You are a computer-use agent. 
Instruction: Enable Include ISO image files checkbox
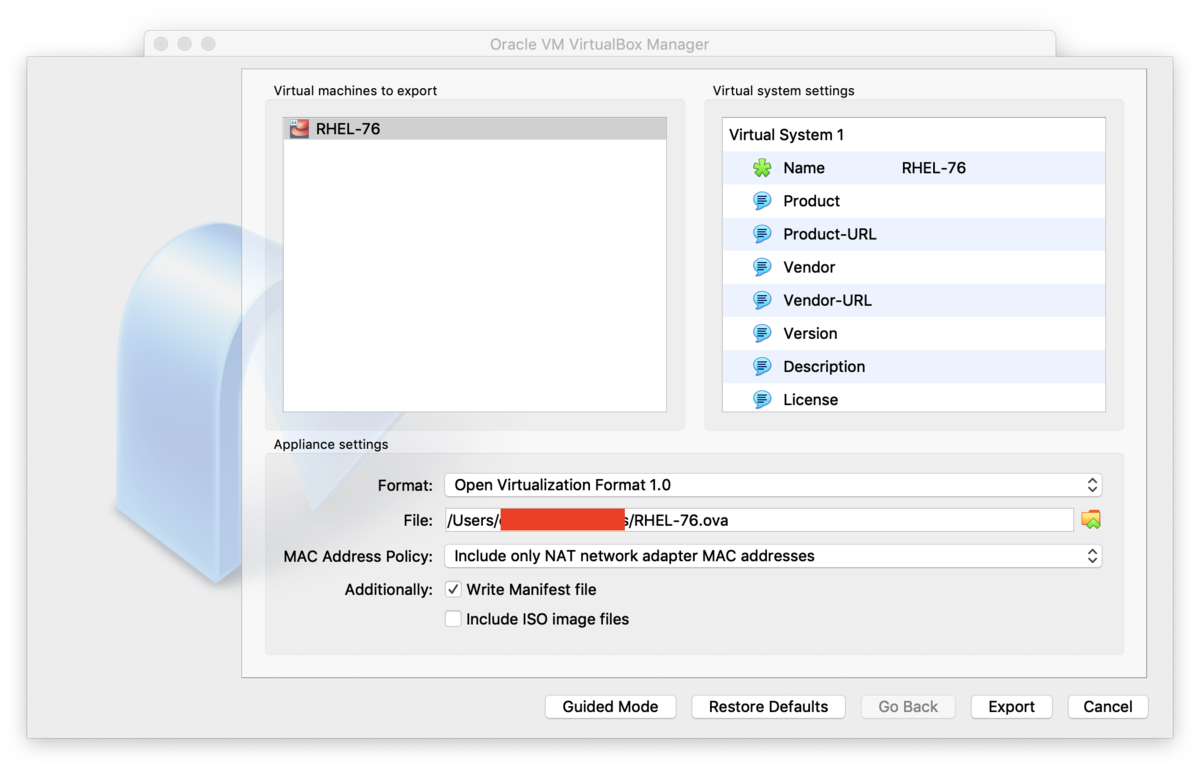pyautogui.click(x=453, y=619)
